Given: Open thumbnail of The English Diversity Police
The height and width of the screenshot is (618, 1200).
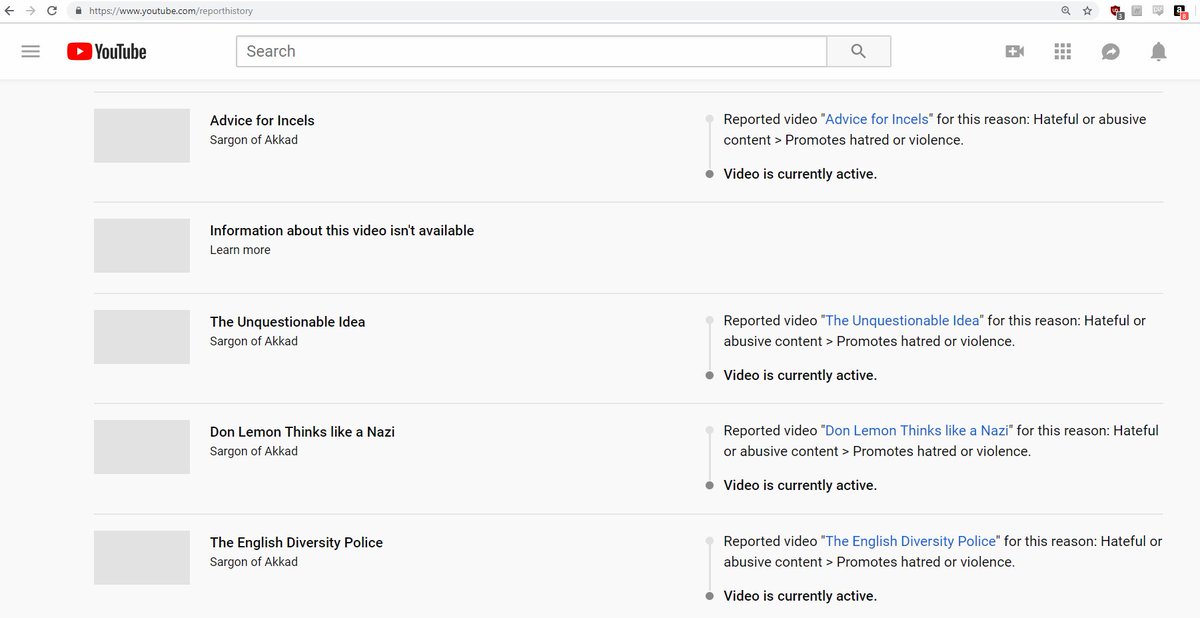Looking at the screenshot, I should (142, 558).
